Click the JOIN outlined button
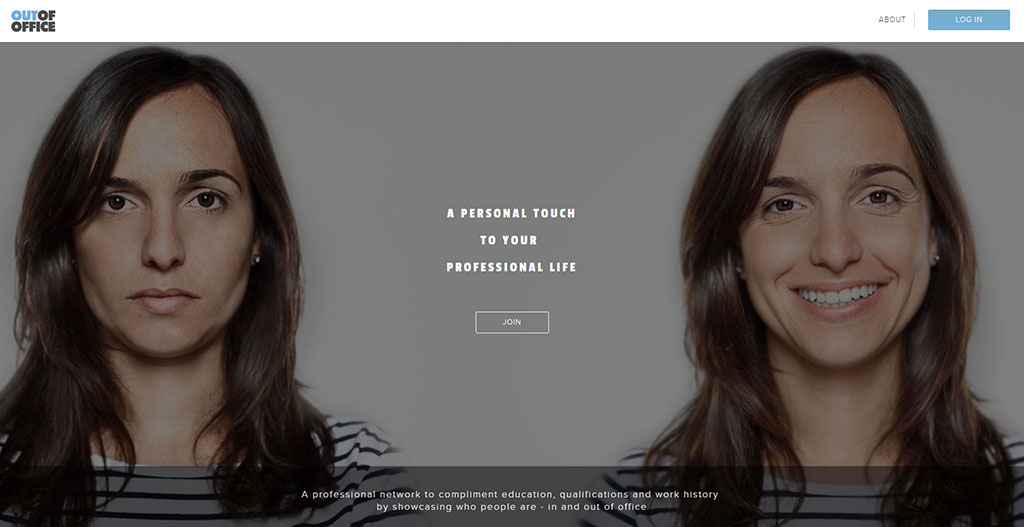The image size is (1024, 527). [512, 323]
